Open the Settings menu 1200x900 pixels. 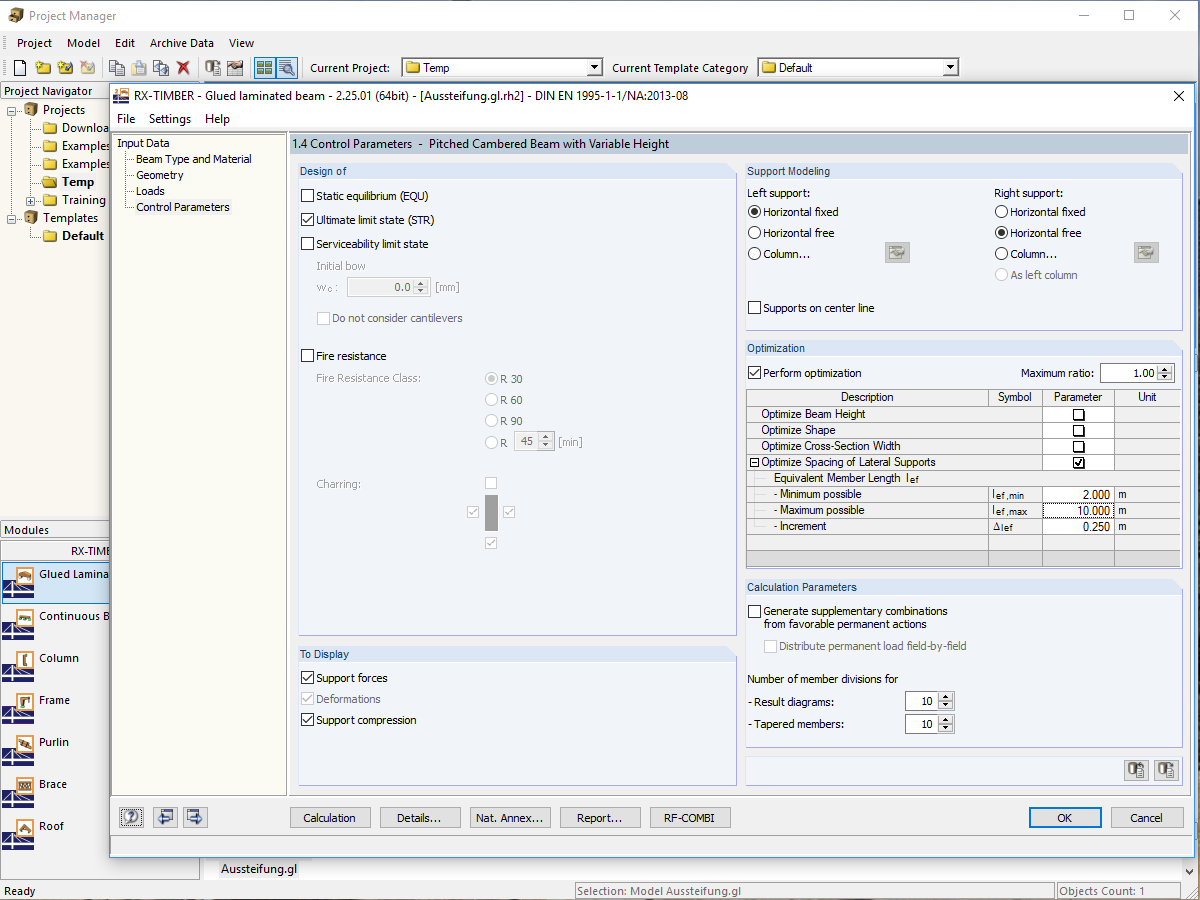[x=169, y=118]
